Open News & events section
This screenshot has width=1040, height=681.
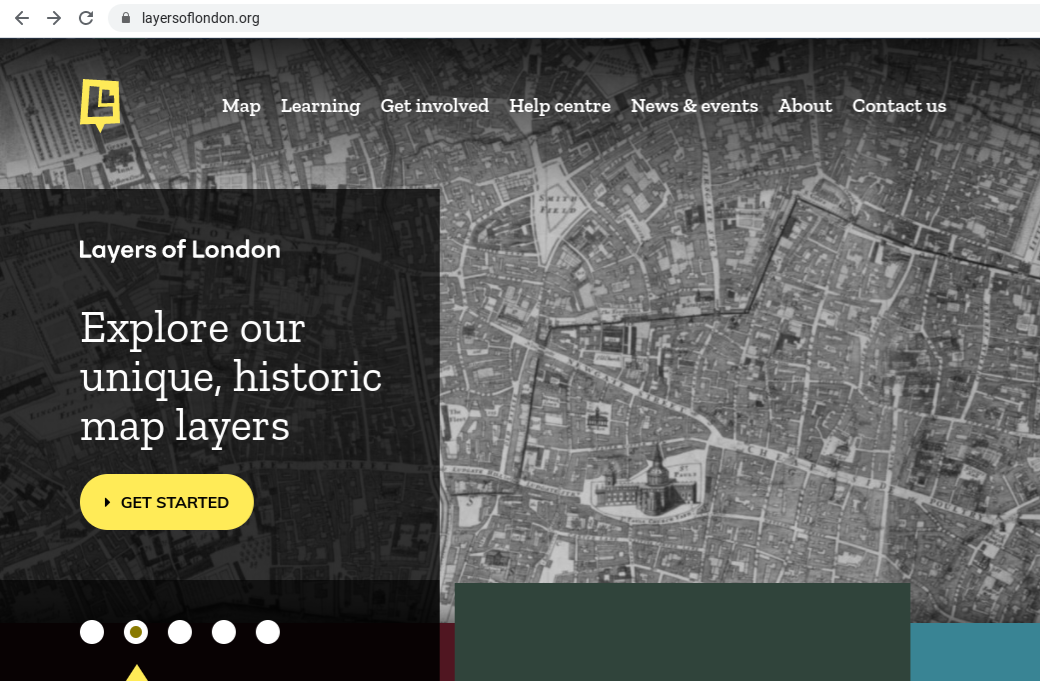[x=694, y=106]
